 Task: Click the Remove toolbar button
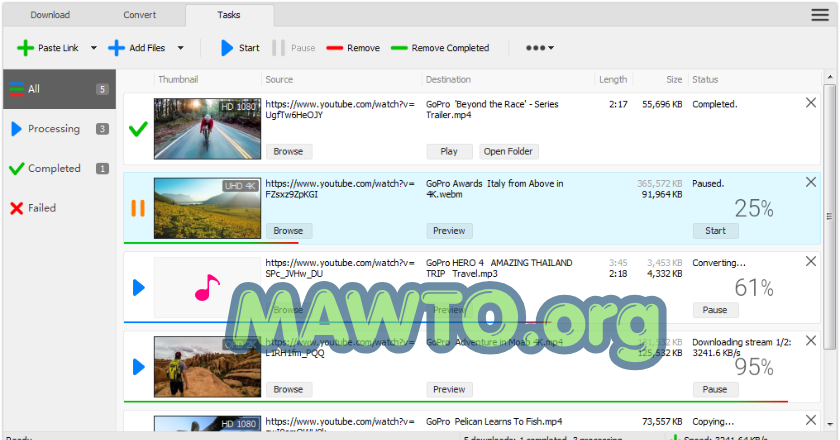(353, 48)
